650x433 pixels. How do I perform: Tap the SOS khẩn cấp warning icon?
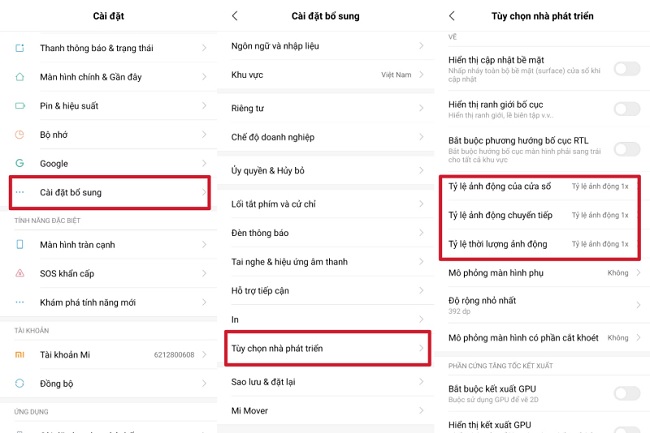click(20, 273)
